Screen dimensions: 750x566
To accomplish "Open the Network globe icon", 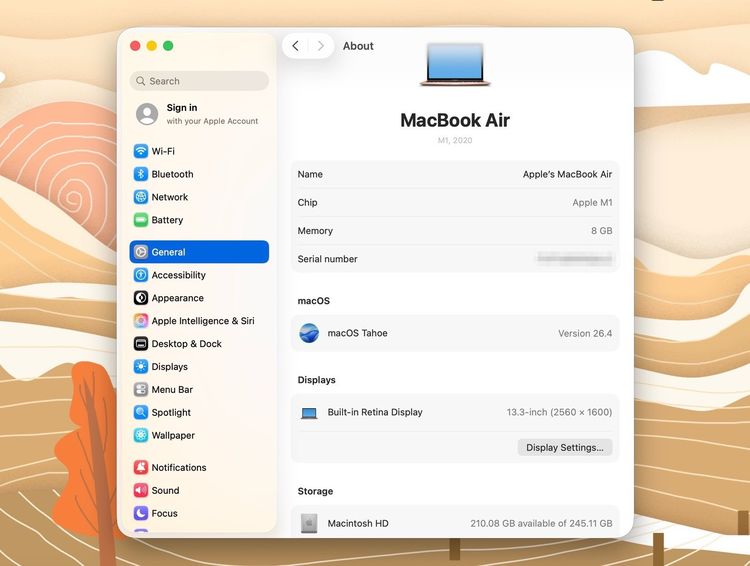I will (x=141, y=197).
